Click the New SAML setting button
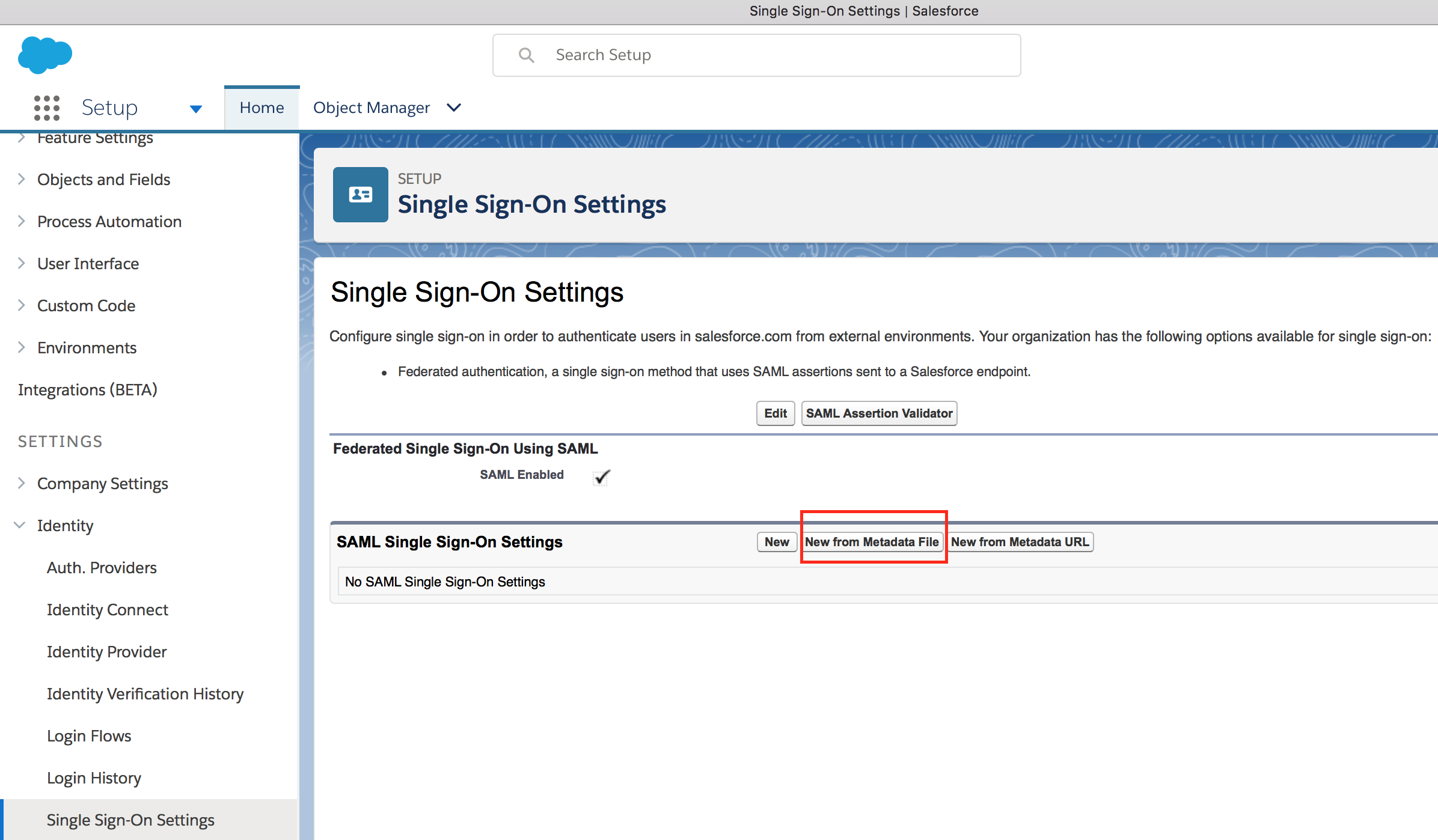Image resolution: width=1438 pixels, height=840 pixels. 777,542
